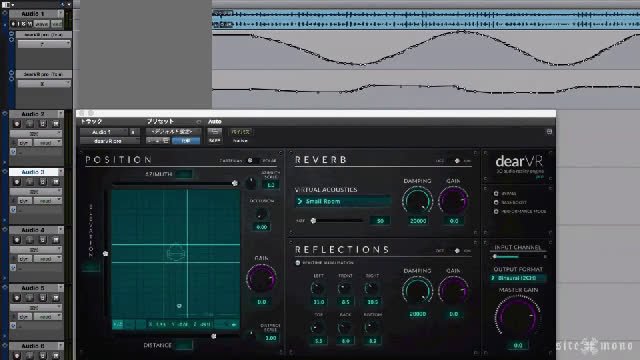
Task: Click the Reverb Size value field 50
Action: [x=380, y=221]
